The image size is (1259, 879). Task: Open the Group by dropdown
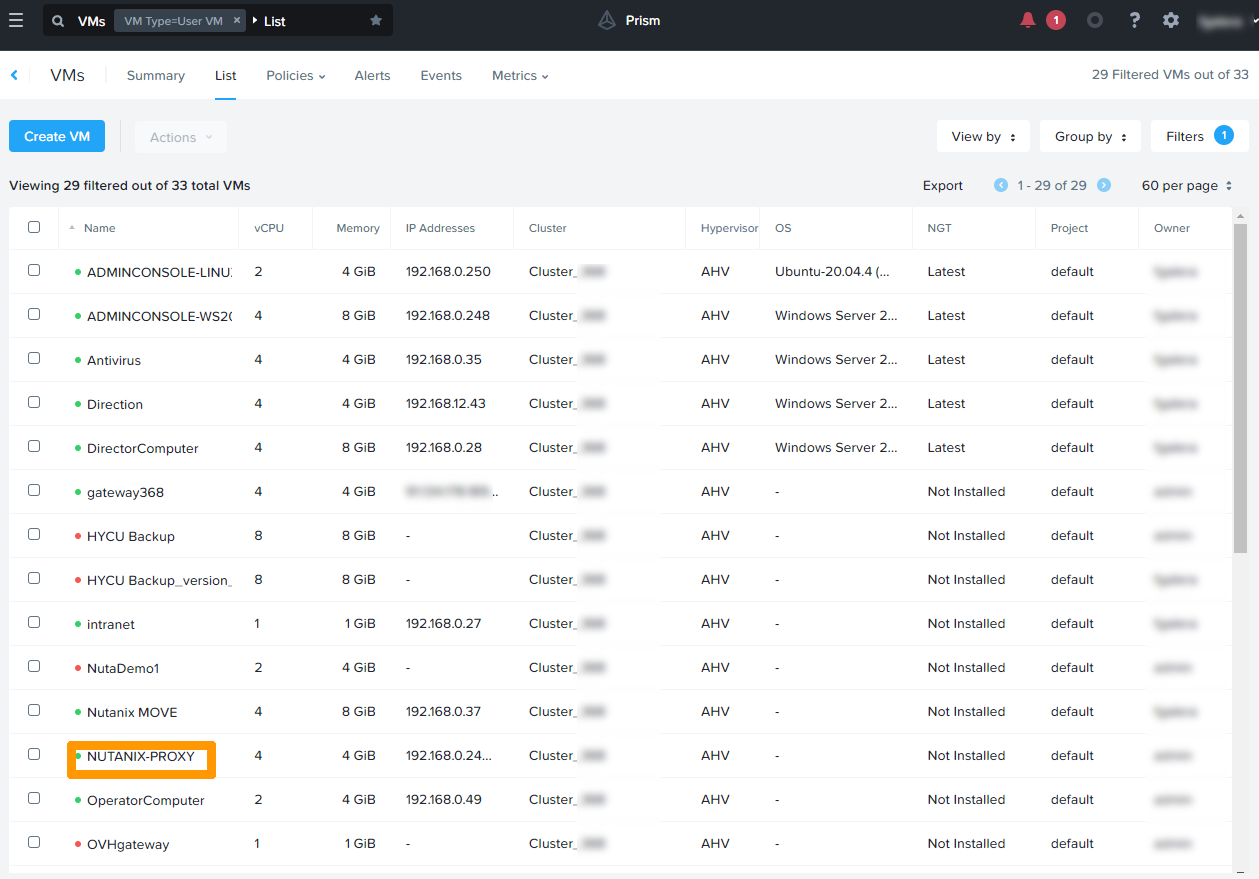1090,136
